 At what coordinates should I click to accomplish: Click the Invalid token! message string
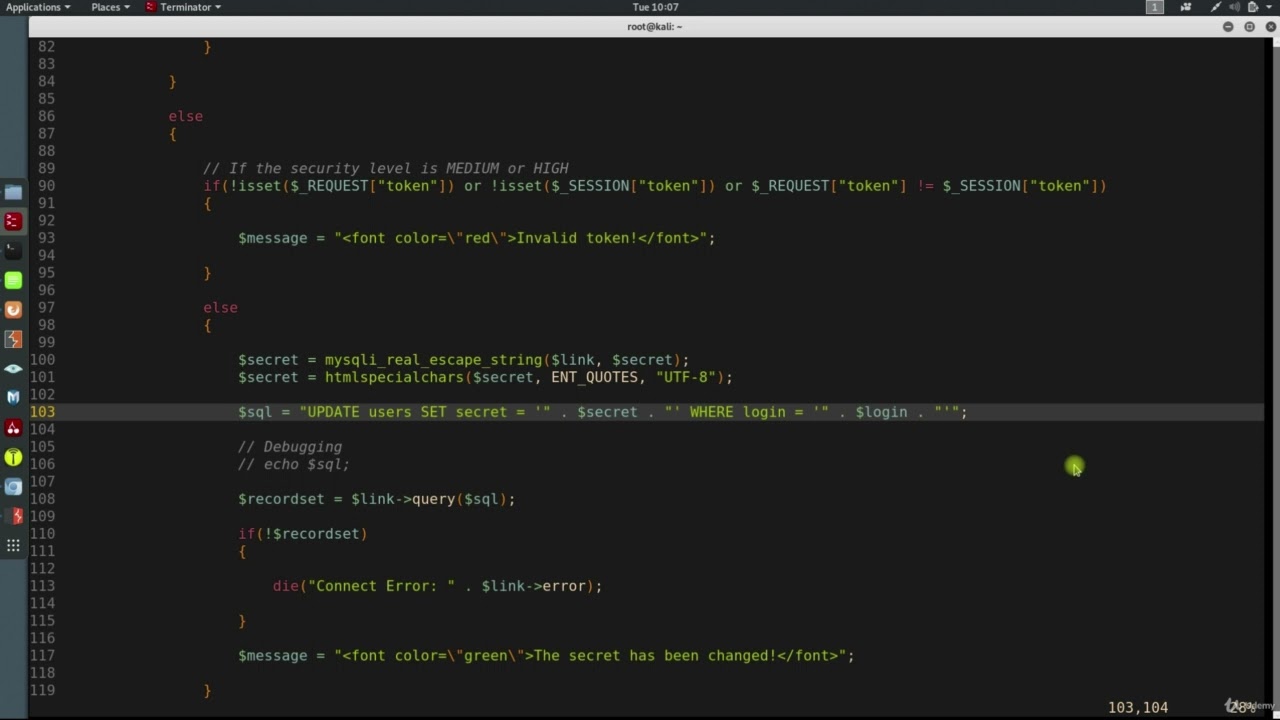click(x=525, y=238)
